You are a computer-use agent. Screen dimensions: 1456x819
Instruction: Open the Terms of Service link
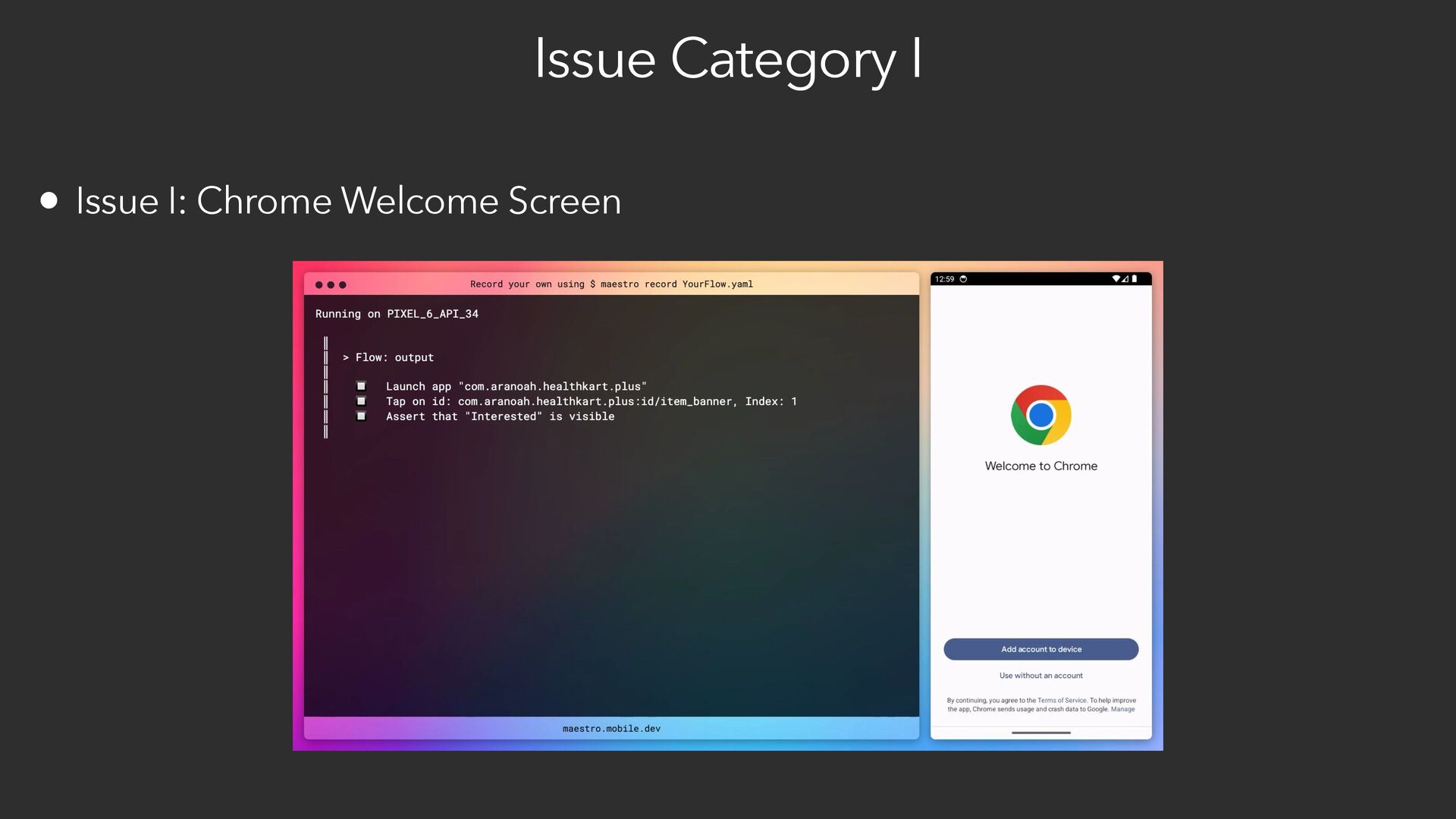[1062, 701]
